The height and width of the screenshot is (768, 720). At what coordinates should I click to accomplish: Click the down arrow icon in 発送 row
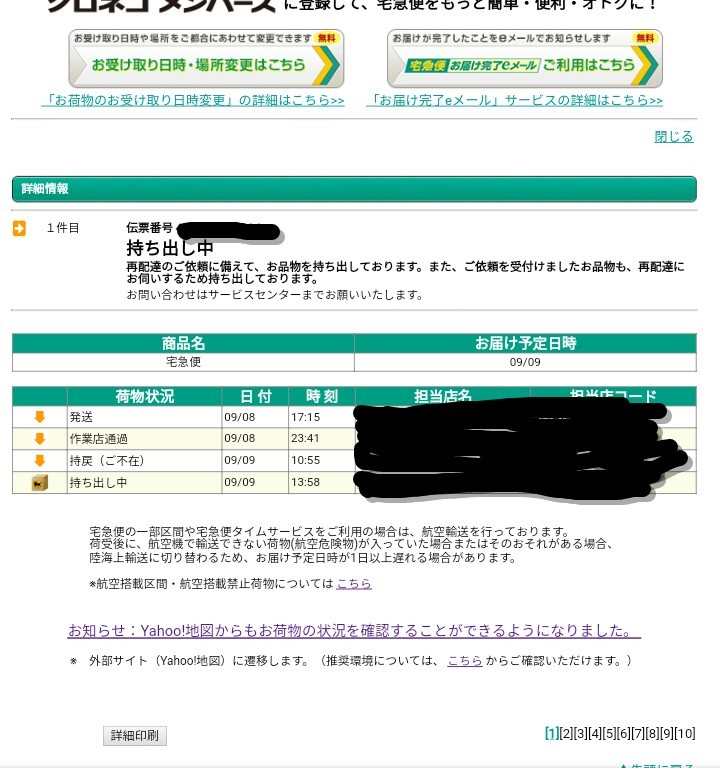[x=40, y=417]
